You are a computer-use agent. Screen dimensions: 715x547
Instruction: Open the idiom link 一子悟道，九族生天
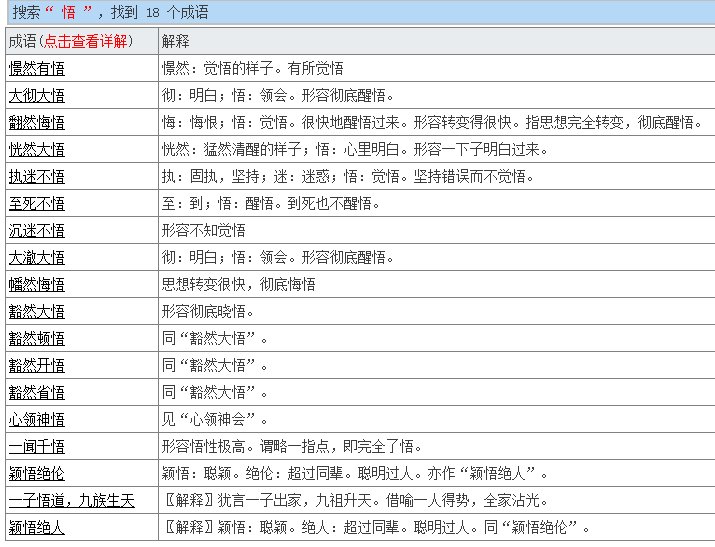pos(72,501)
